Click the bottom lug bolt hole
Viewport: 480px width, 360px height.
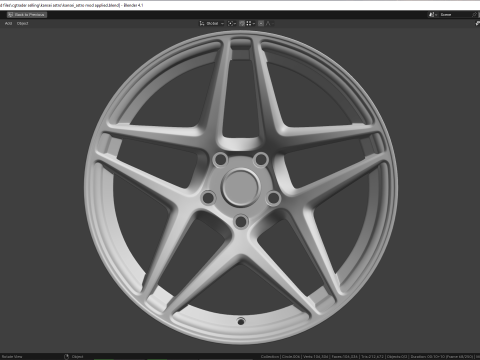coord(241,222)
